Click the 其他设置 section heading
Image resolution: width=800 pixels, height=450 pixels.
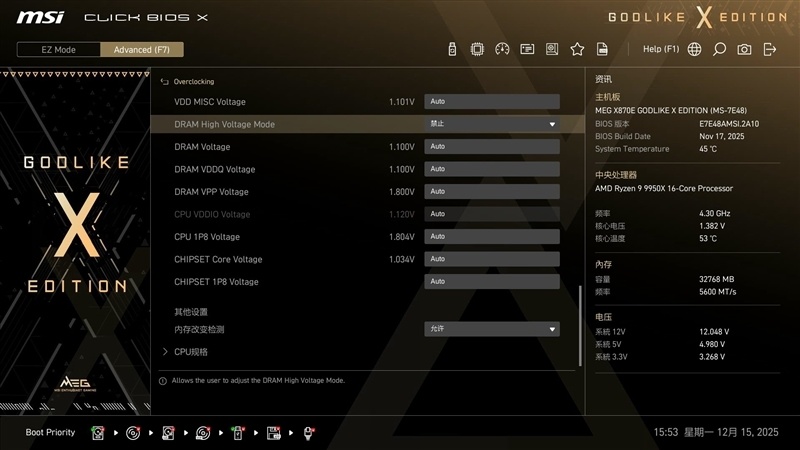191,312
